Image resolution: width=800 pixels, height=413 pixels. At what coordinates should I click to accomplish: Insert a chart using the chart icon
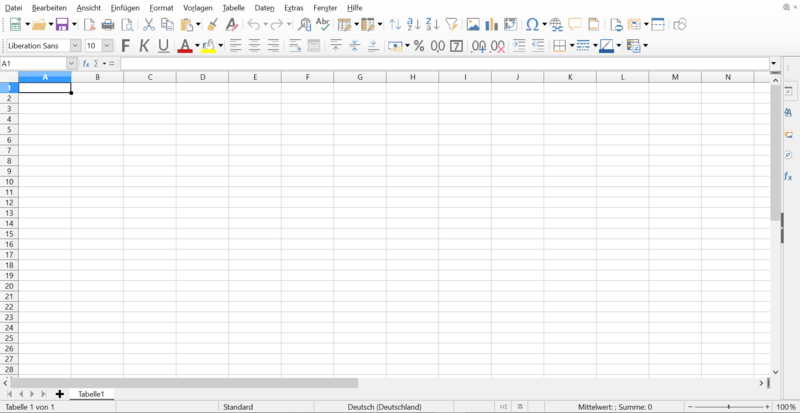click(491, 24)
